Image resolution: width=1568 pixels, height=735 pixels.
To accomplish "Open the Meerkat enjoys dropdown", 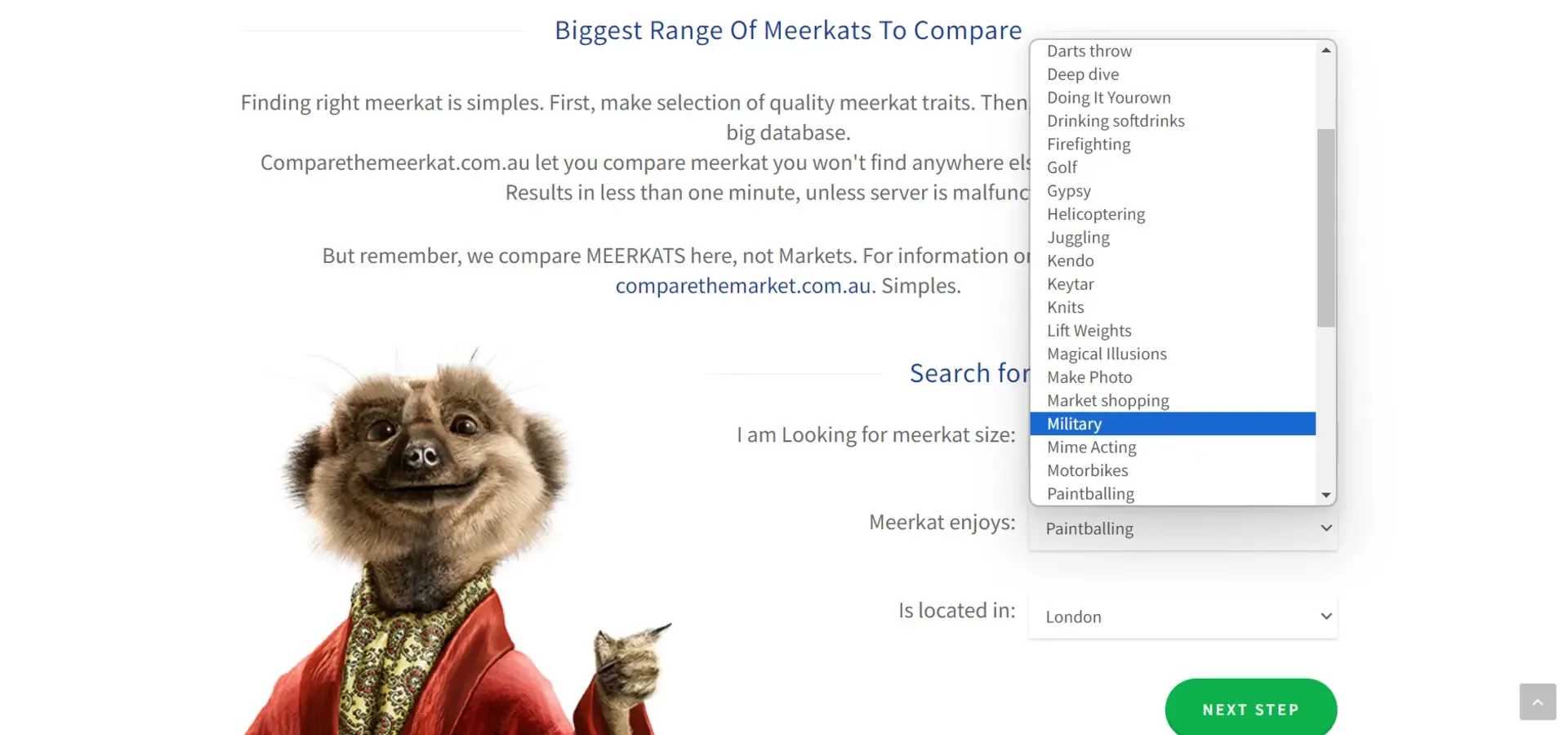I will coord(1182,528).
